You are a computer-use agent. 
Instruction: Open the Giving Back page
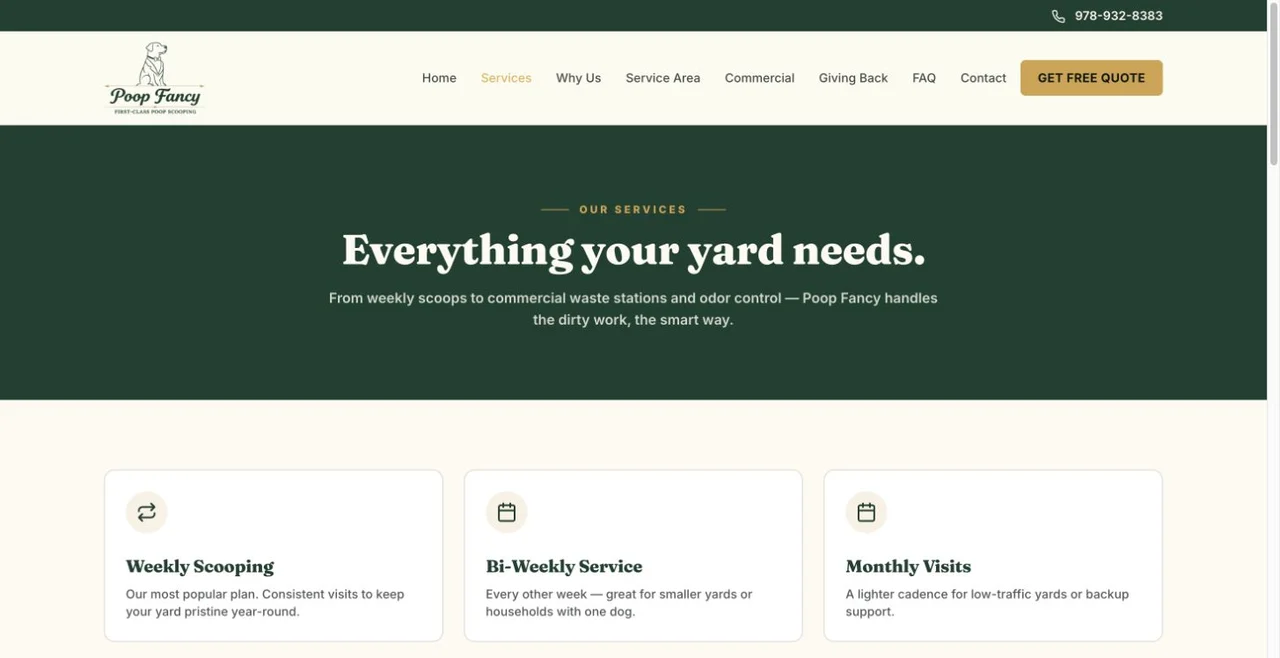coord(853,78)
